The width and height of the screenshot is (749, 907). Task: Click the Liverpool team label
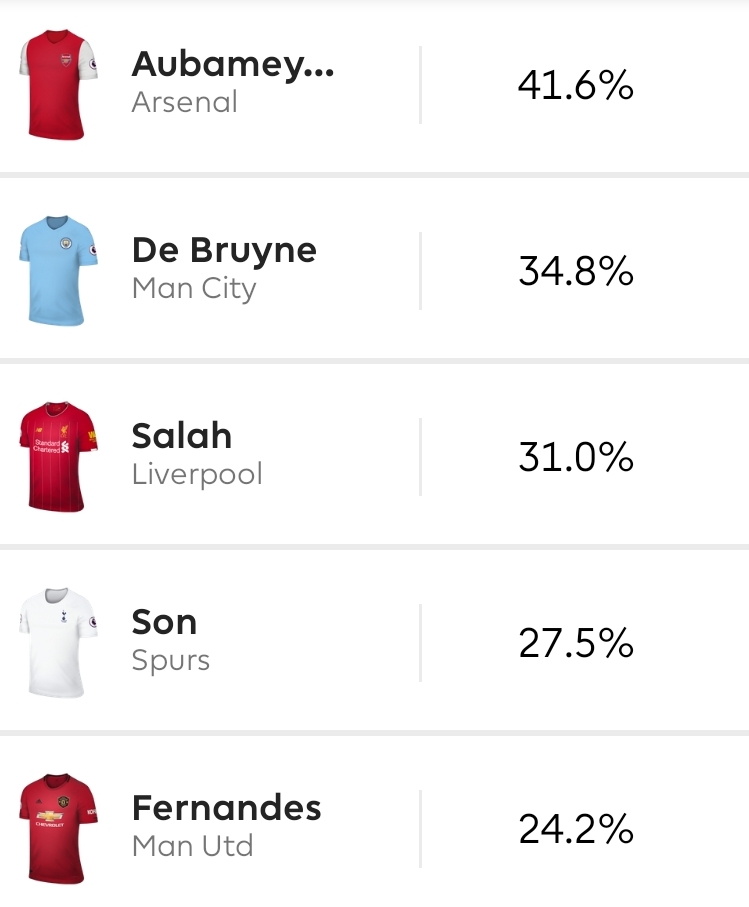[x=197, y=474]
